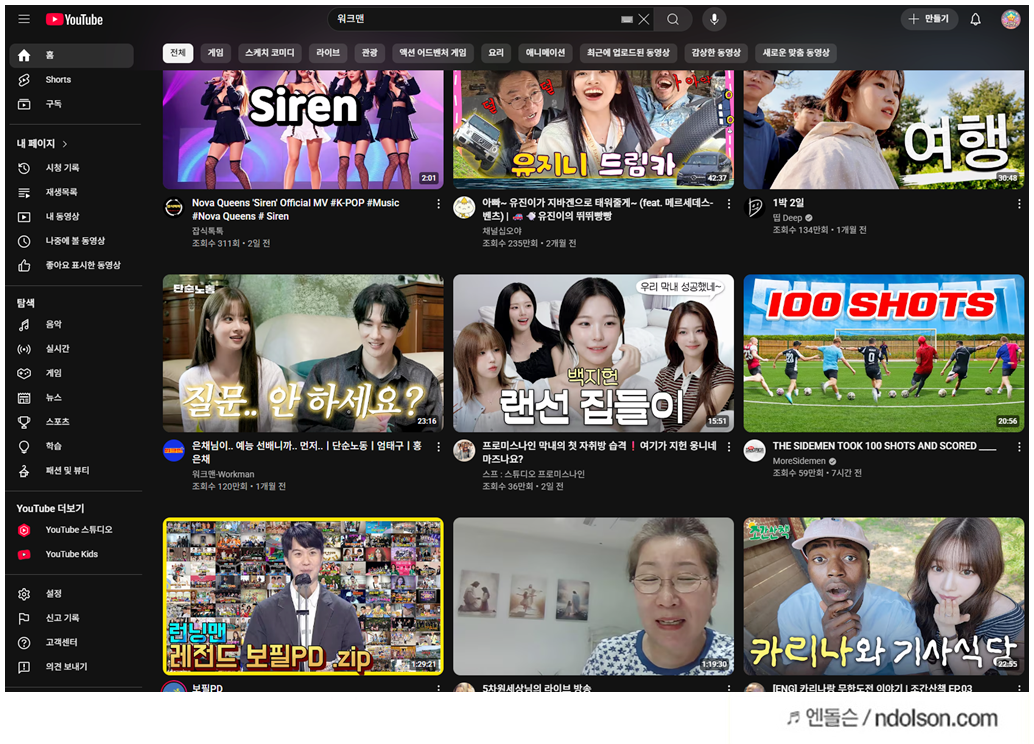Play the 런닝맨 레전드 보필PD thumbnail

[x=303, y=596]
